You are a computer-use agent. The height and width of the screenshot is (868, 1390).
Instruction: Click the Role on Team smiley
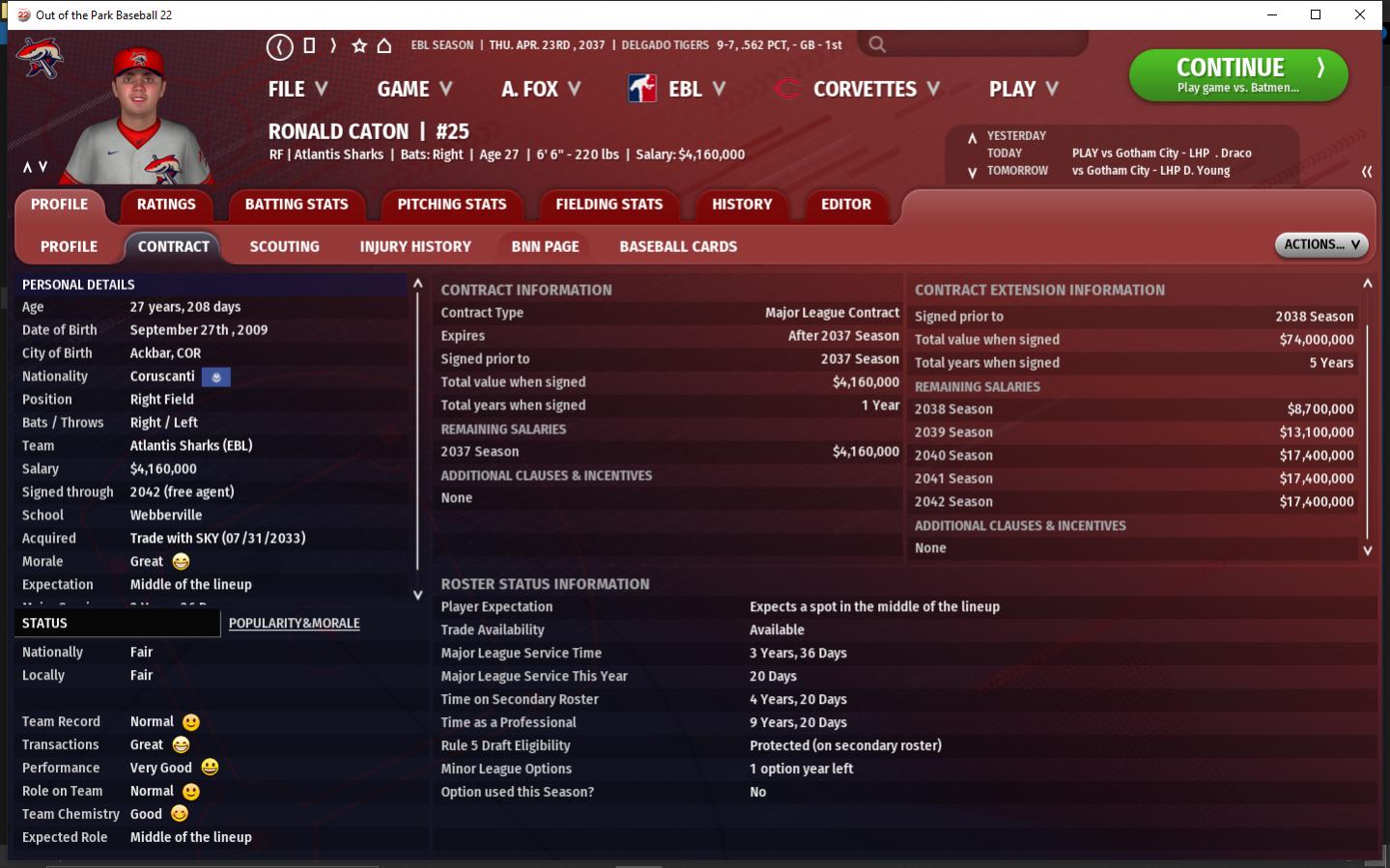pos(191,792)
